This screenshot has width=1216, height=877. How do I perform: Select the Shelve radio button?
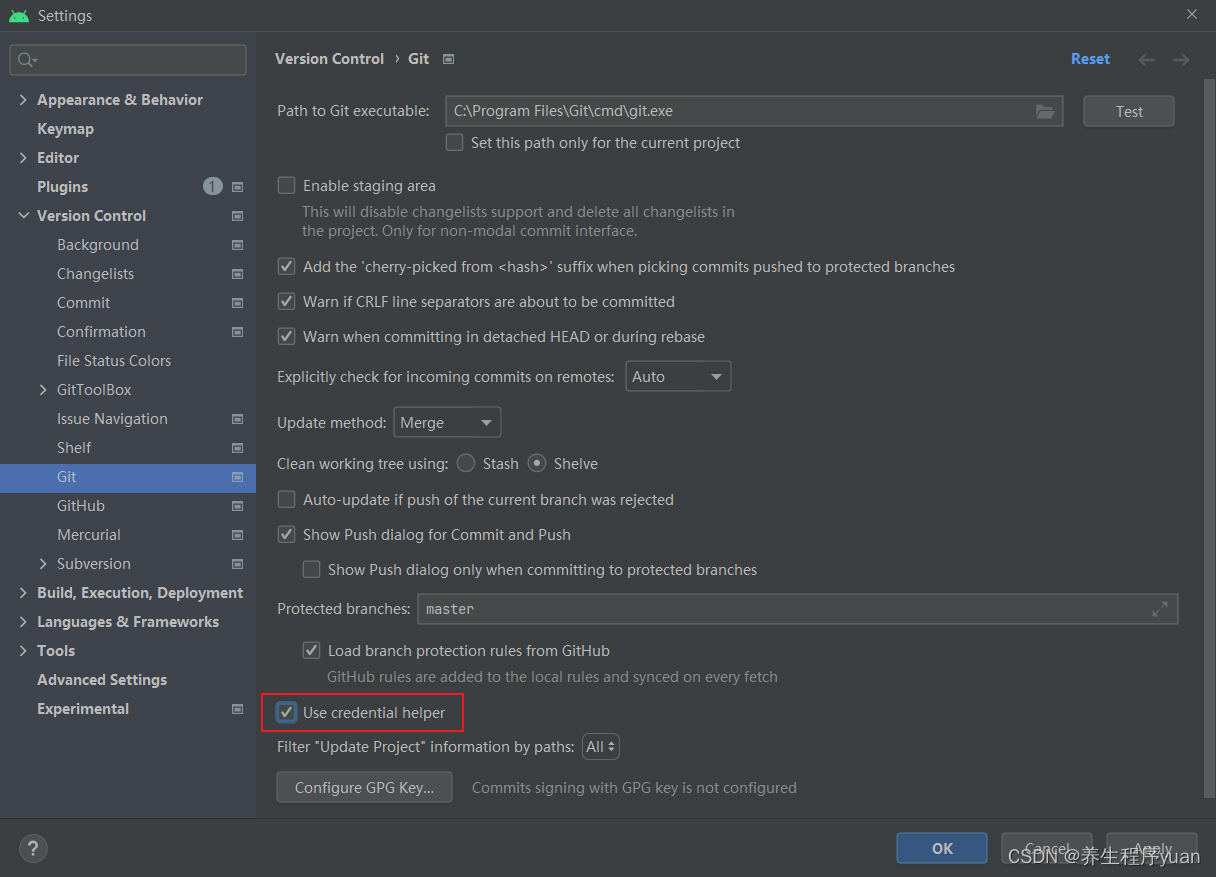coord(537,464)
